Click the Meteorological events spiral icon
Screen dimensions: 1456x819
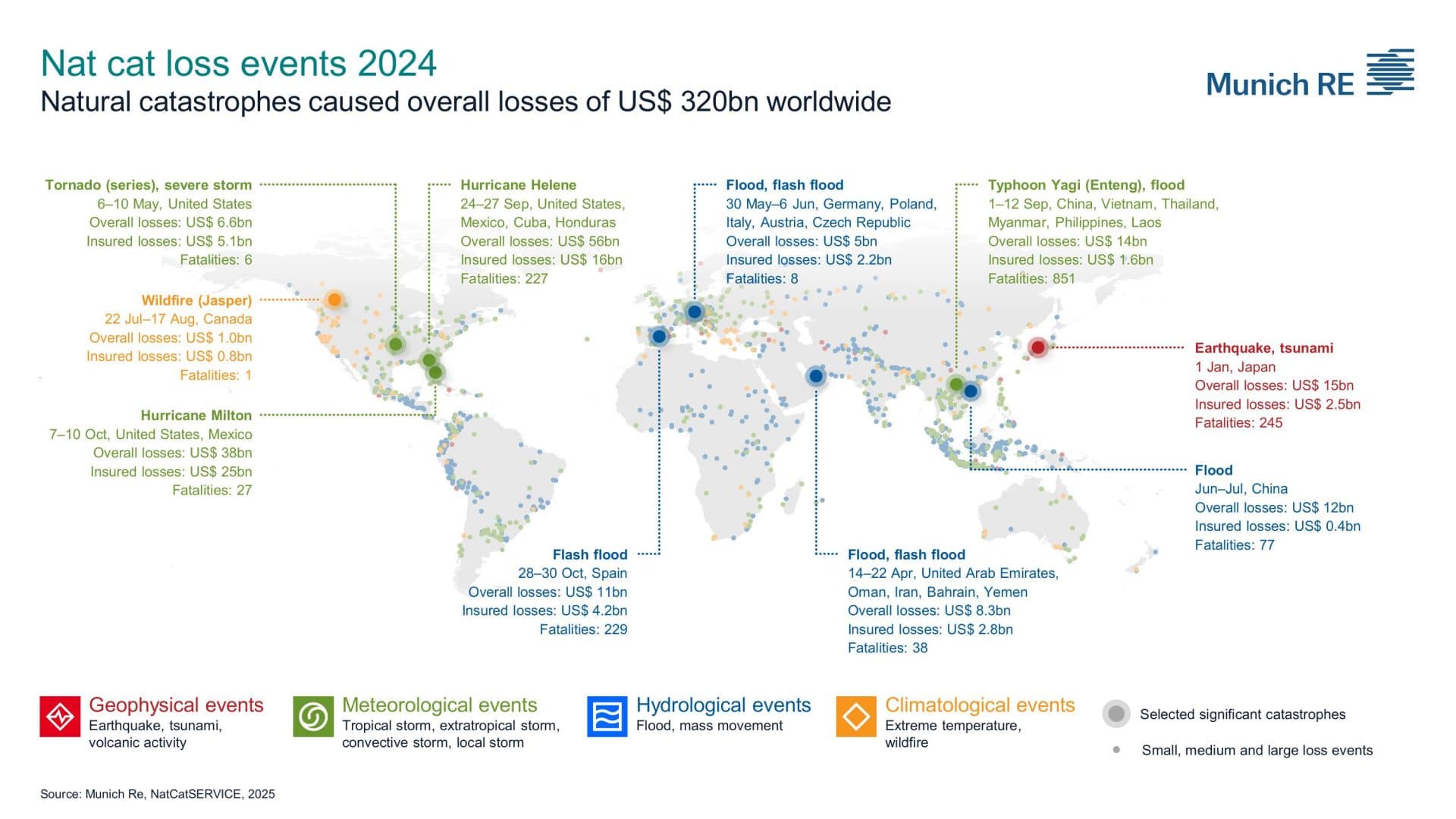pos(313,715)
